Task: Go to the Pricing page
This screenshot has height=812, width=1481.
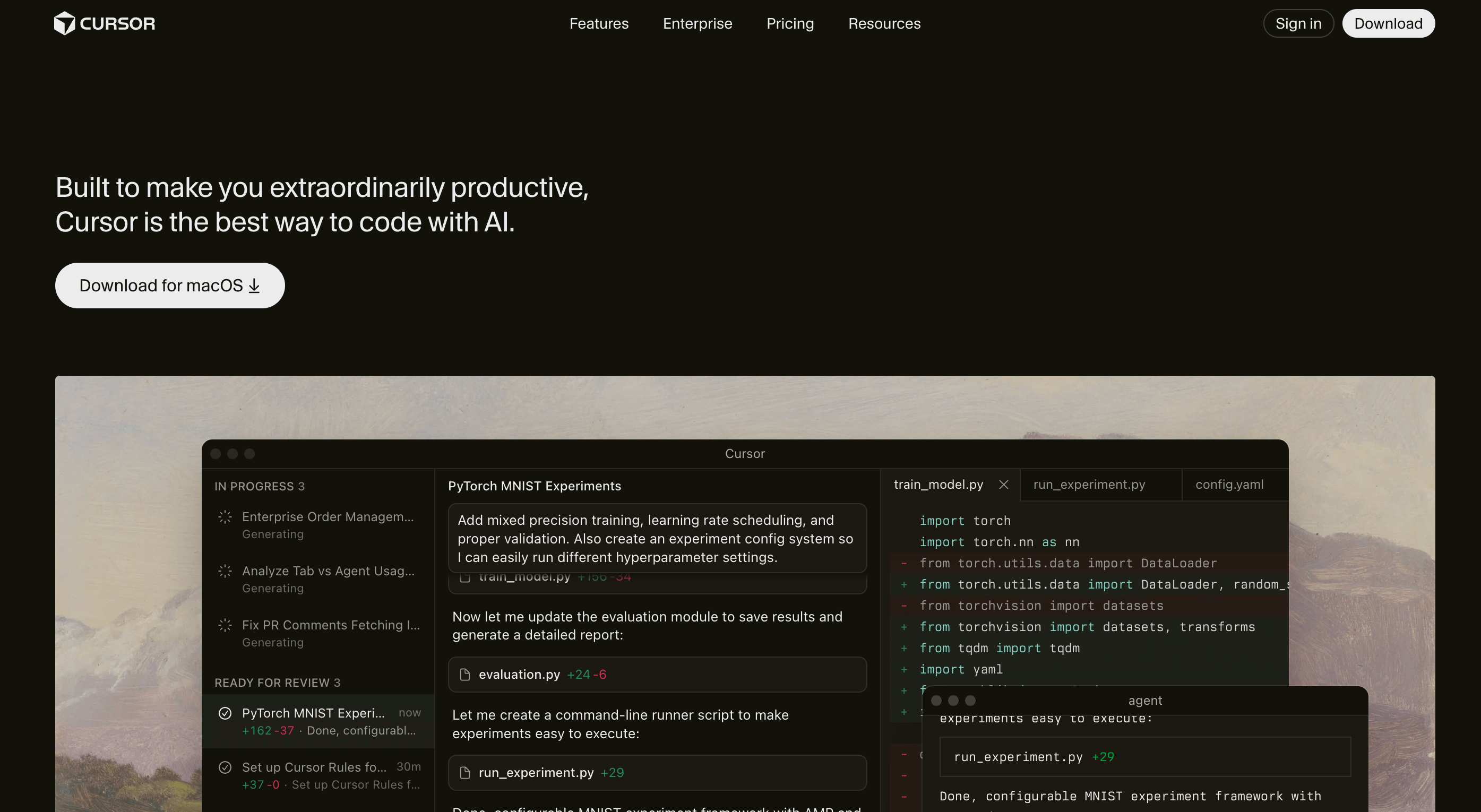Action: pos(789,23)
